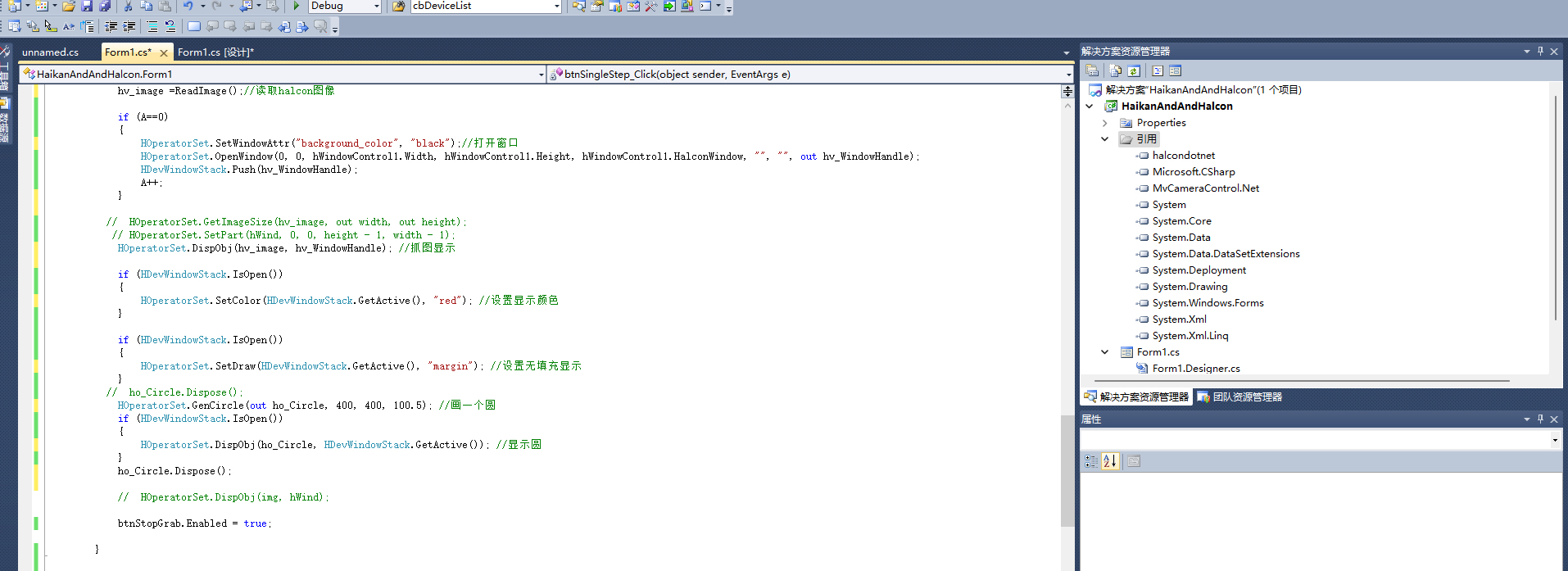Select the System.Drawing reference

[1190, 286]
